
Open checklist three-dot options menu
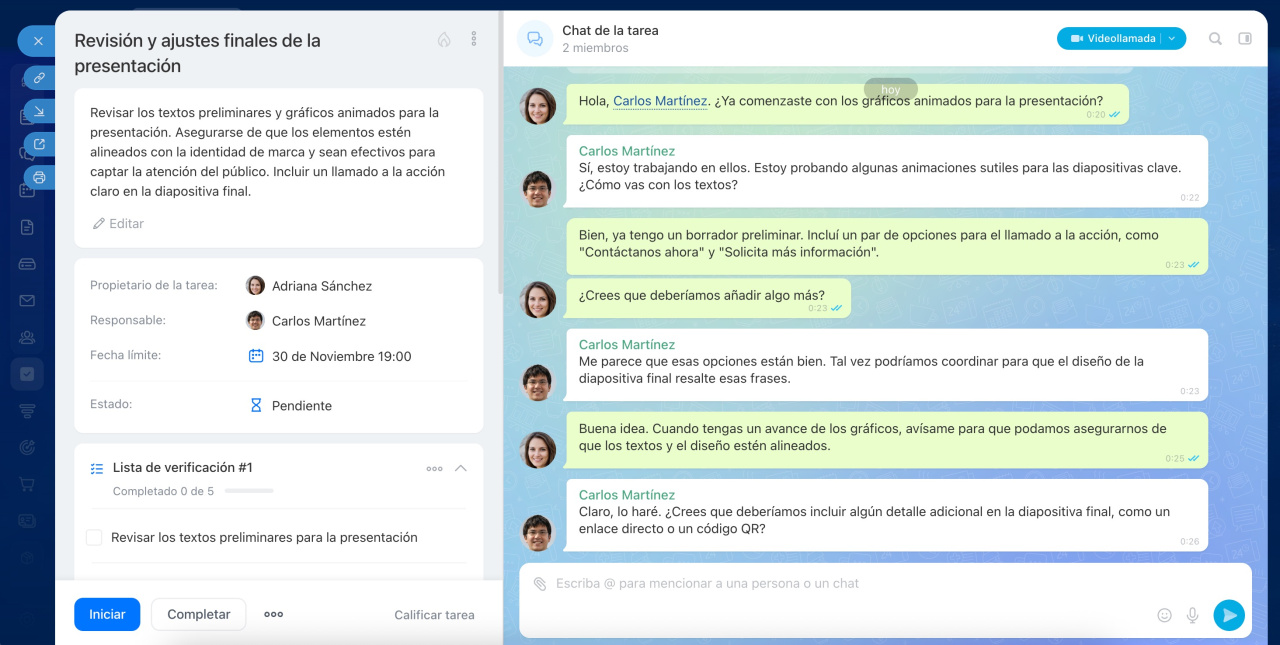(x=434, y=468)
